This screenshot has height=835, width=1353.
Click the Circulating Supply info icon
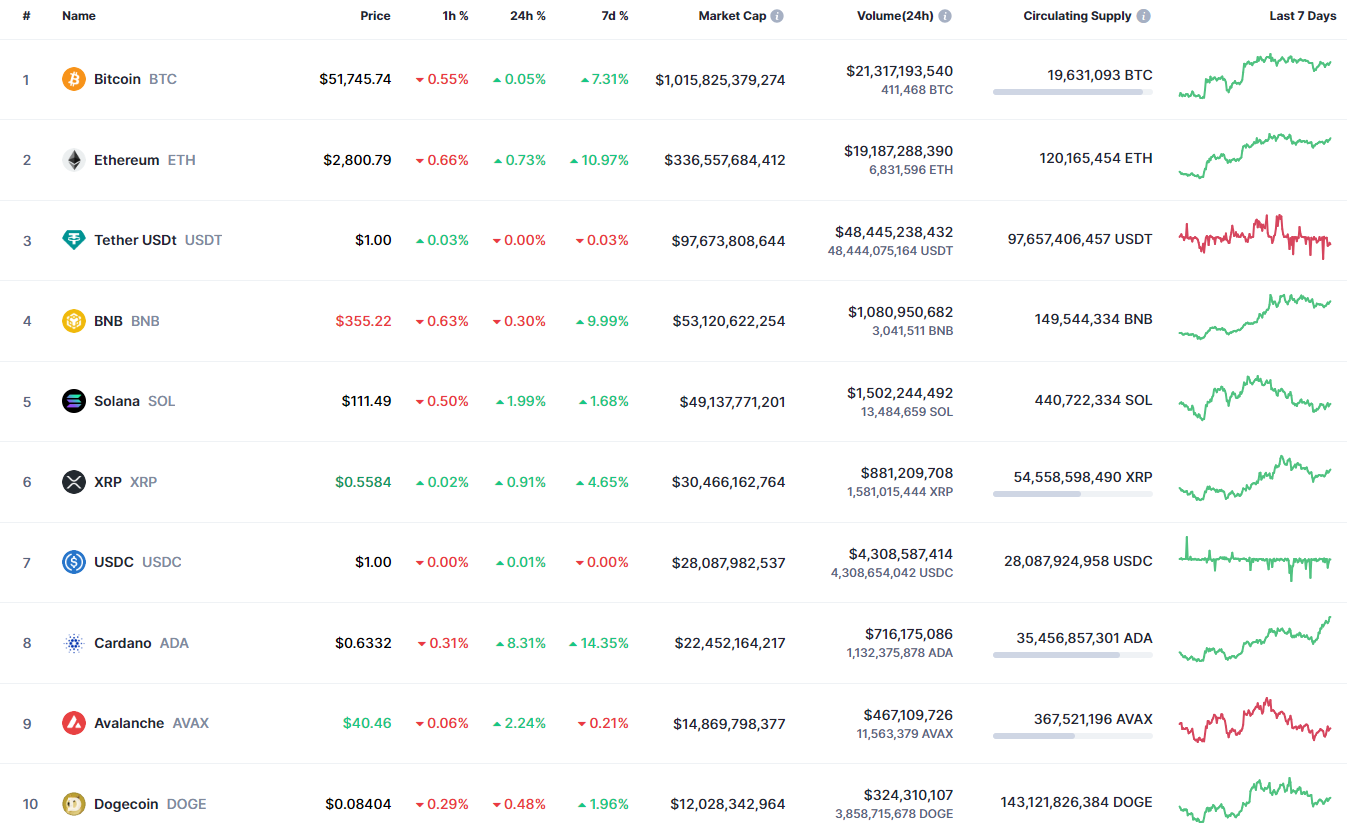pyautogui.click(x=1143, y=16)
